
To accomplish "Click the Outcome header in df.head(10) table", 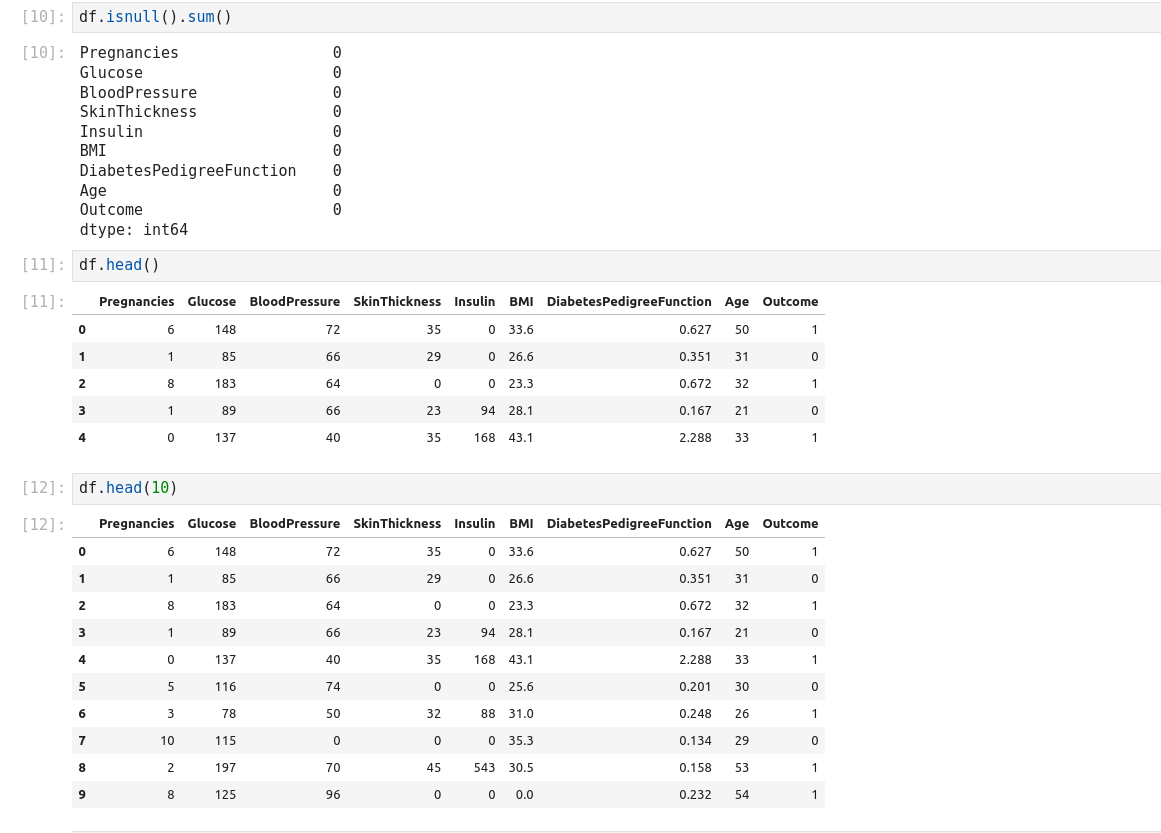I will point(790,524).
